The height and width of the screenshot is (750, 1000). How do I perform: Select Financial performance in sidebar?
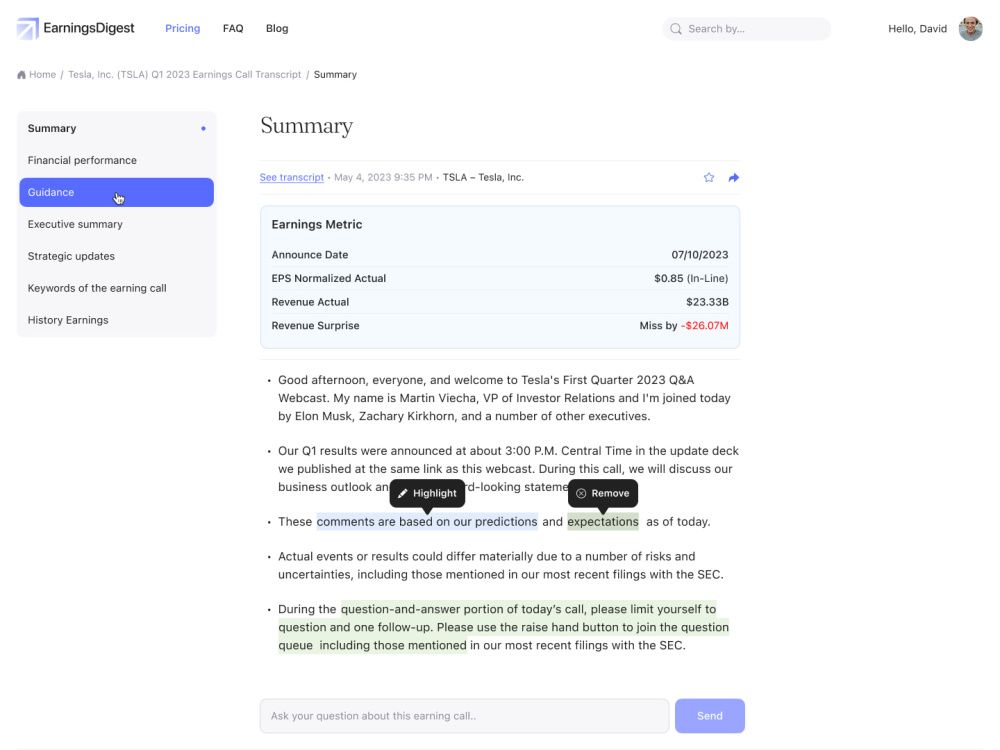tap(117, 160)
